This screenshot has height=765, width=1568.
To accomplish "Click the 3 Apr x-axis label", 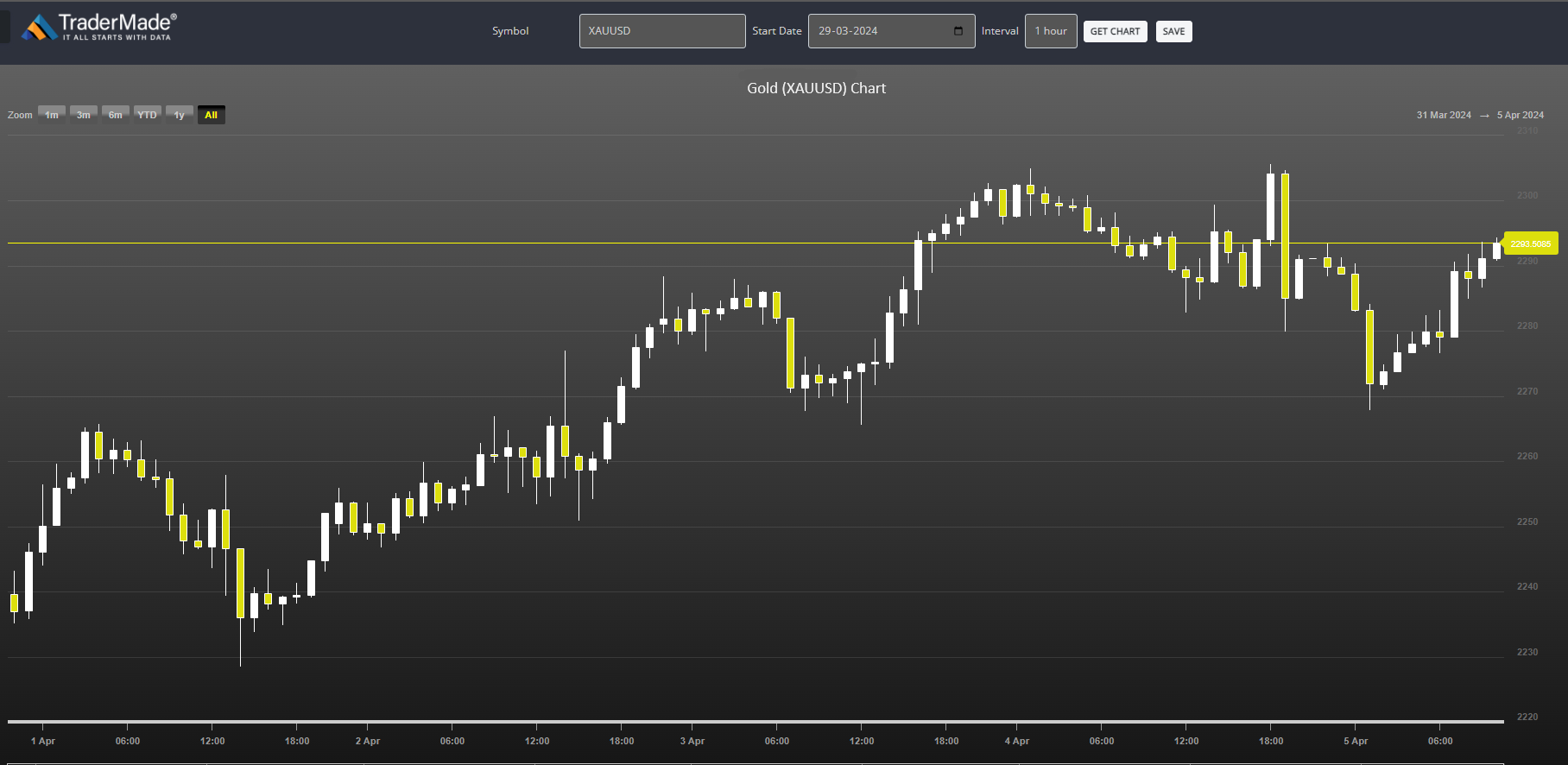I will tap(692, 741).
